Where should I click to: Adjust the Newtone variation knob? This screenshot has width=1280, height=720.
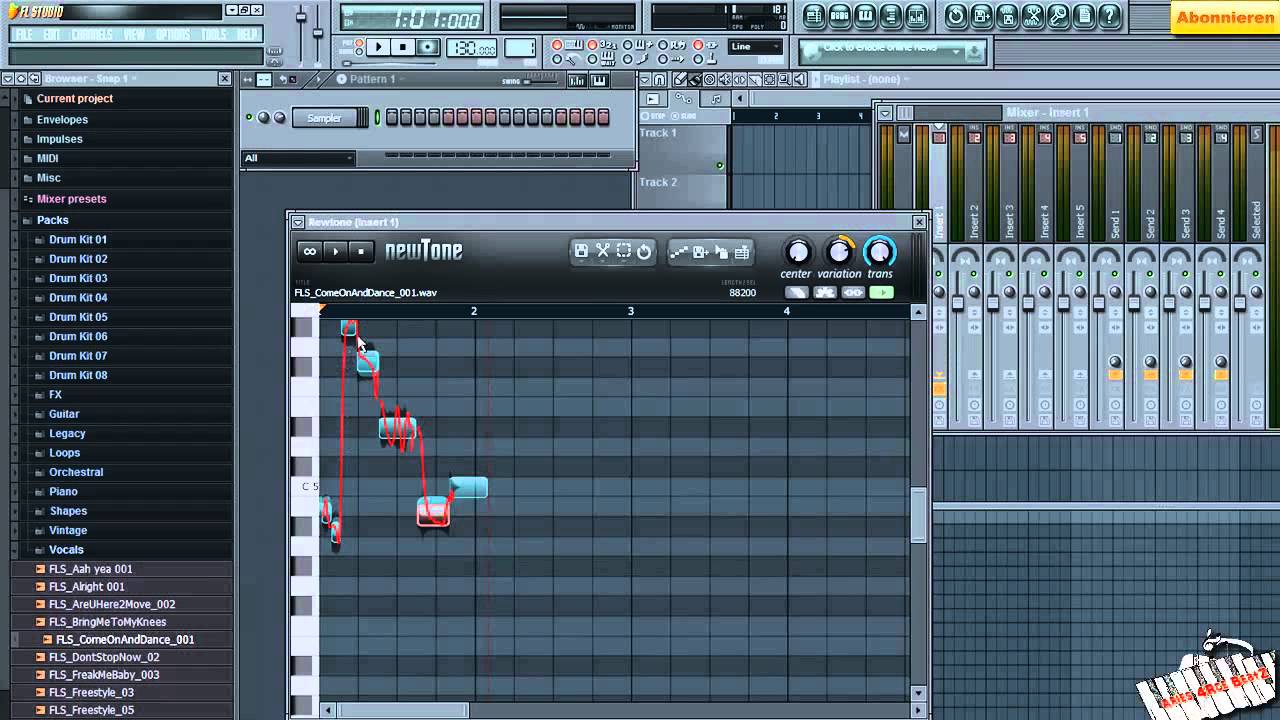840,251
